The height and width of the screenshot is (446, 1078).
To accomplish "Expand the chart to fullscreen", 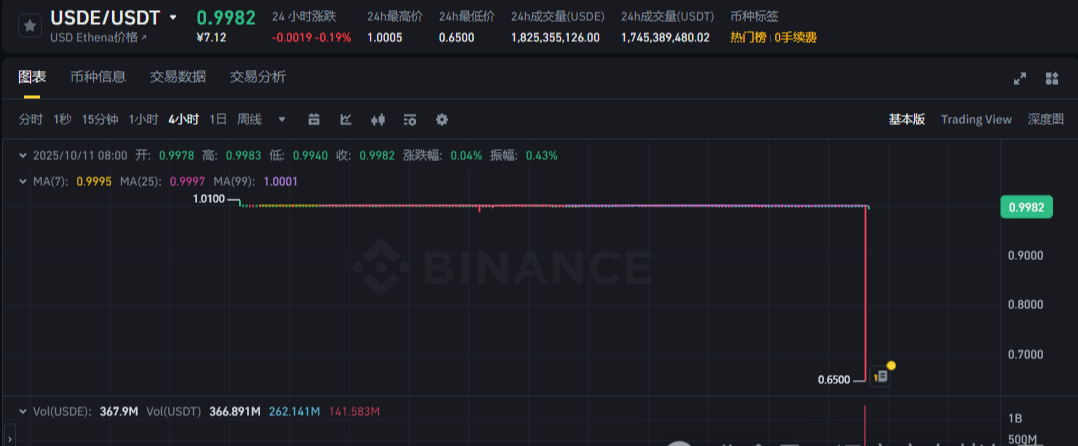I will point(1020,78).
